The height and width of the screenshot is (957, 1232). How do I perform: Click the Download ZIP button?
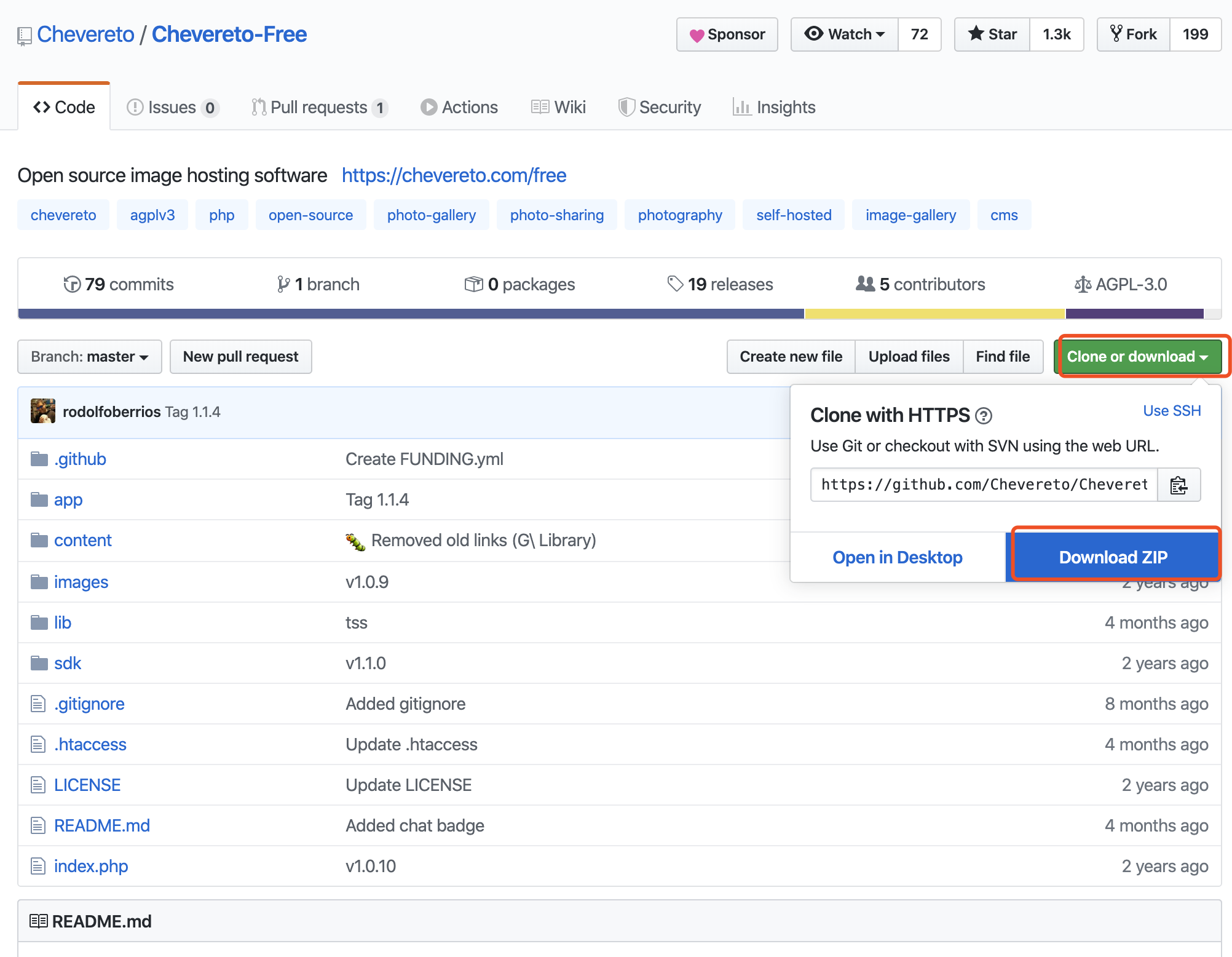[x=1113, y=557]
